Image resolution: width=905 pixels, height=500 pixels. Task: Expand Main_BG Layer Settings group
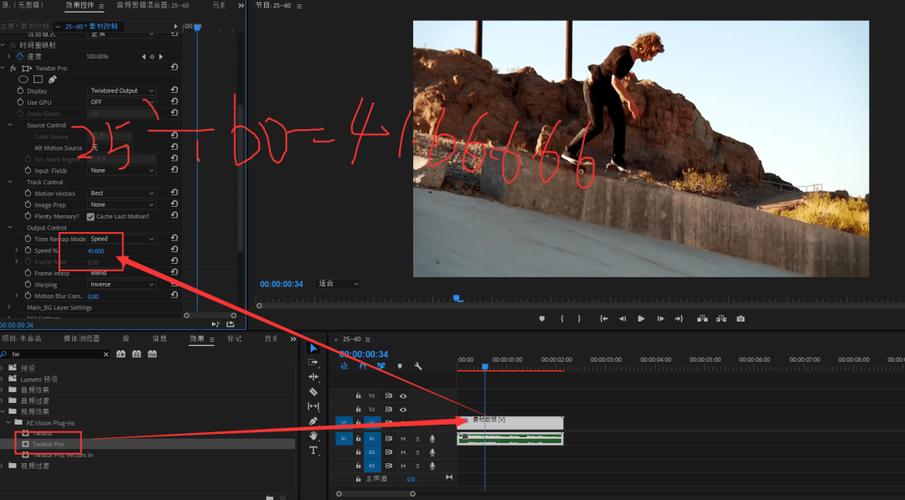pyautogui.click(x=10, y=308)
